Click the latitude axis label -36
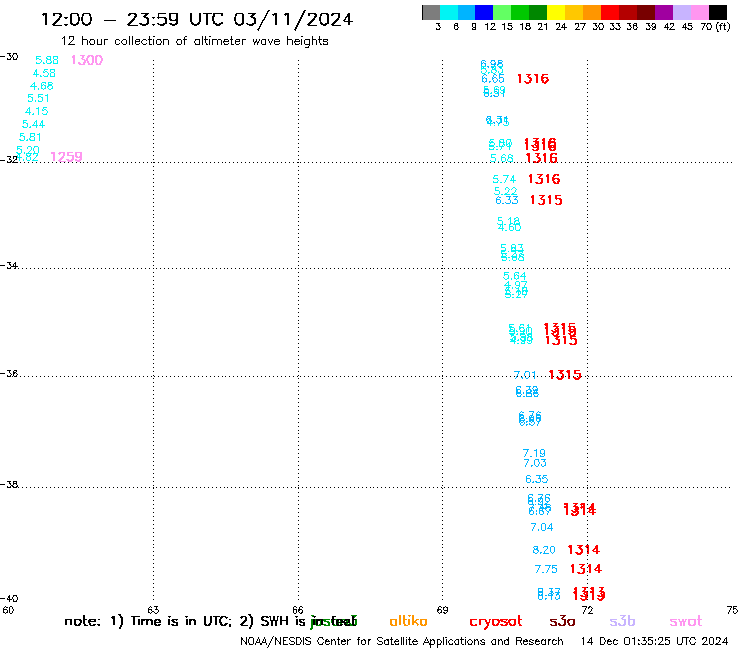Screen dimensions: 740x650 coord(9,374)
